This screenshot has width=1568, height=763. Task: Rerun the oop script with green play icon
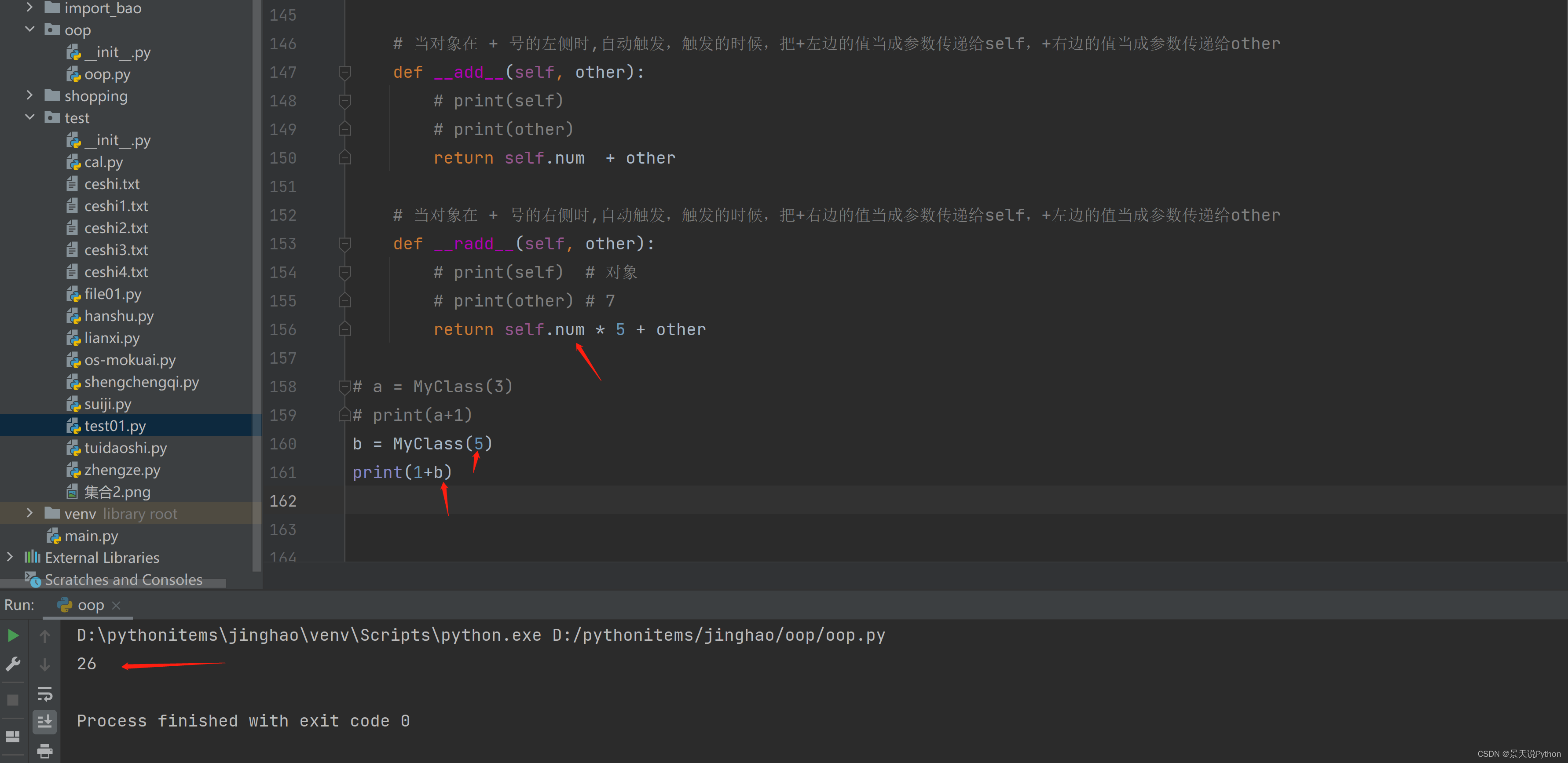click(13, 636)
